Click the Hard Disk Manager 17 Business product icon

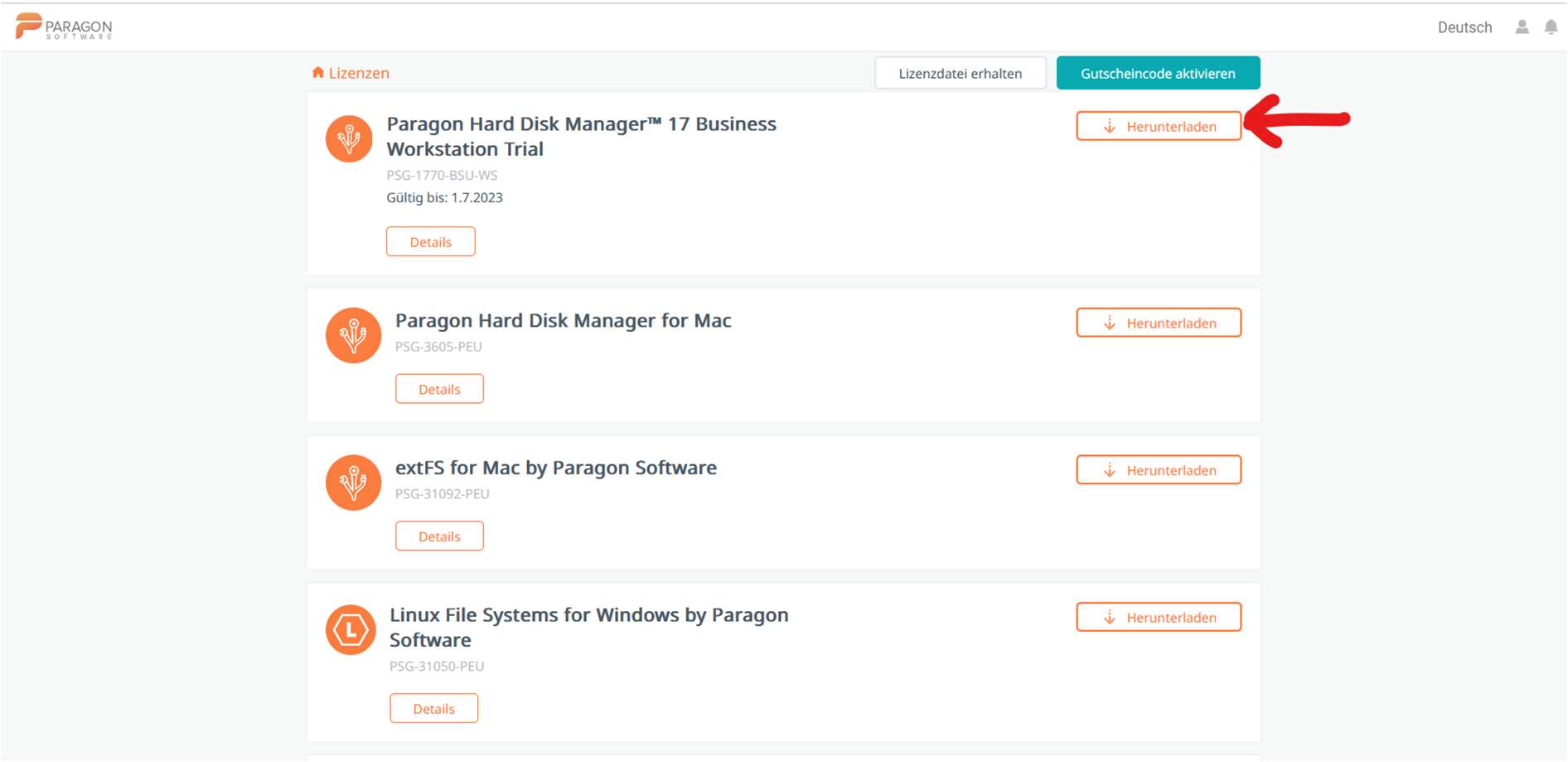click(349, 138)
